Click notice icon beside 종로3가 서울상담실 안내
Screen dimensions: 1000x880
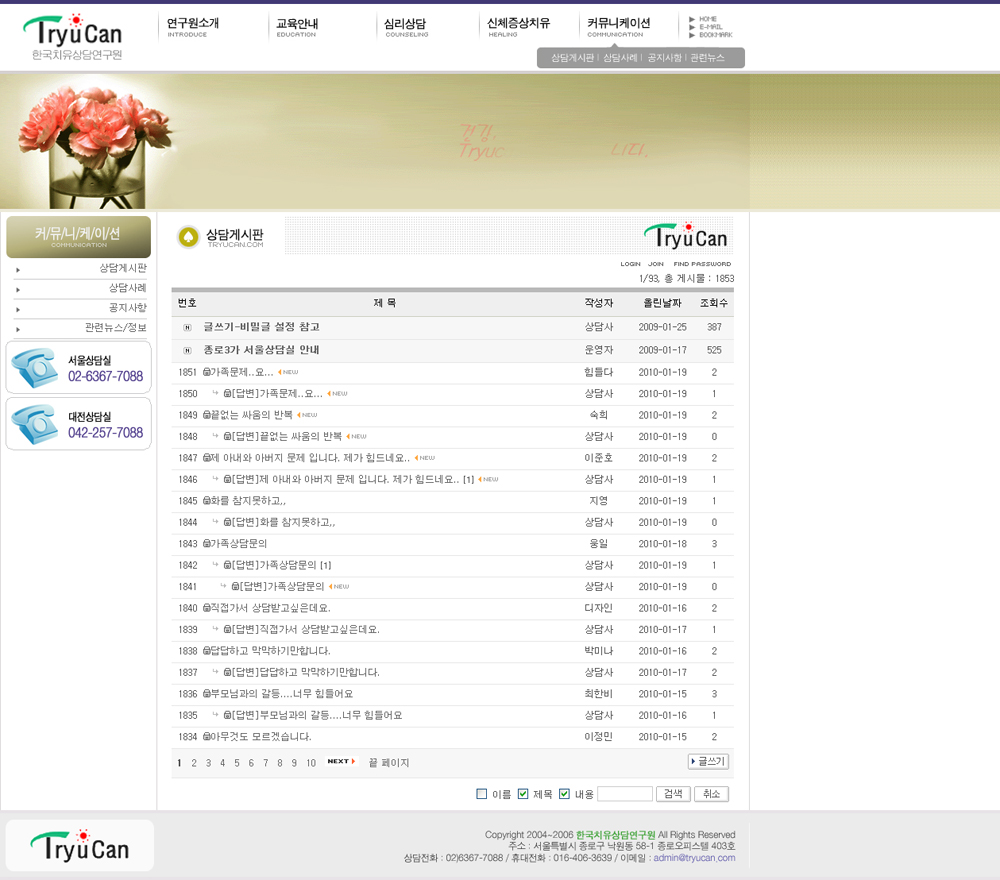pos(187,351)
